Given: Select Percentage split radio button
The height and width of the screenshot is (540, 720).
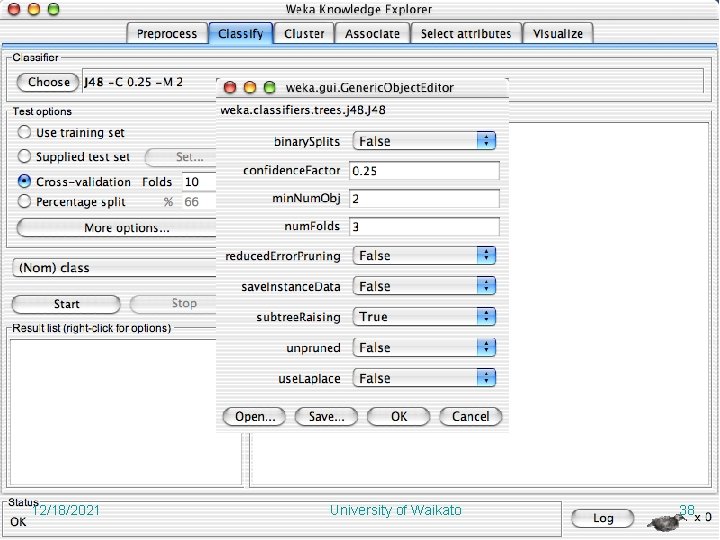Looking at the screenshot, I should click(24, 202).
